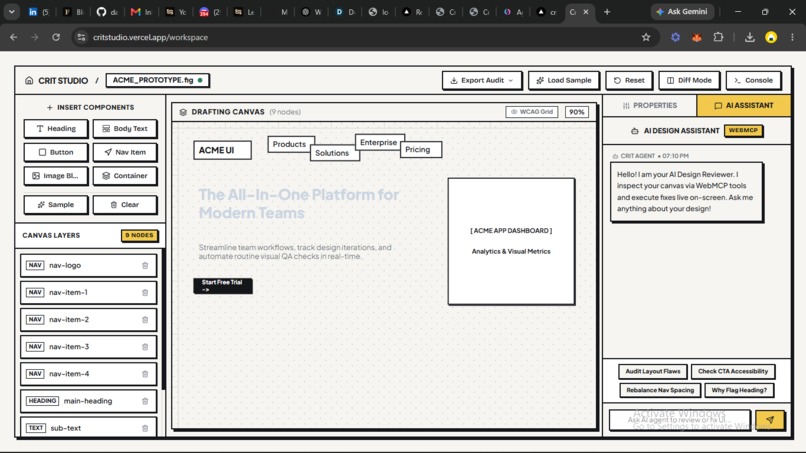Open the Console

[753, 80]
